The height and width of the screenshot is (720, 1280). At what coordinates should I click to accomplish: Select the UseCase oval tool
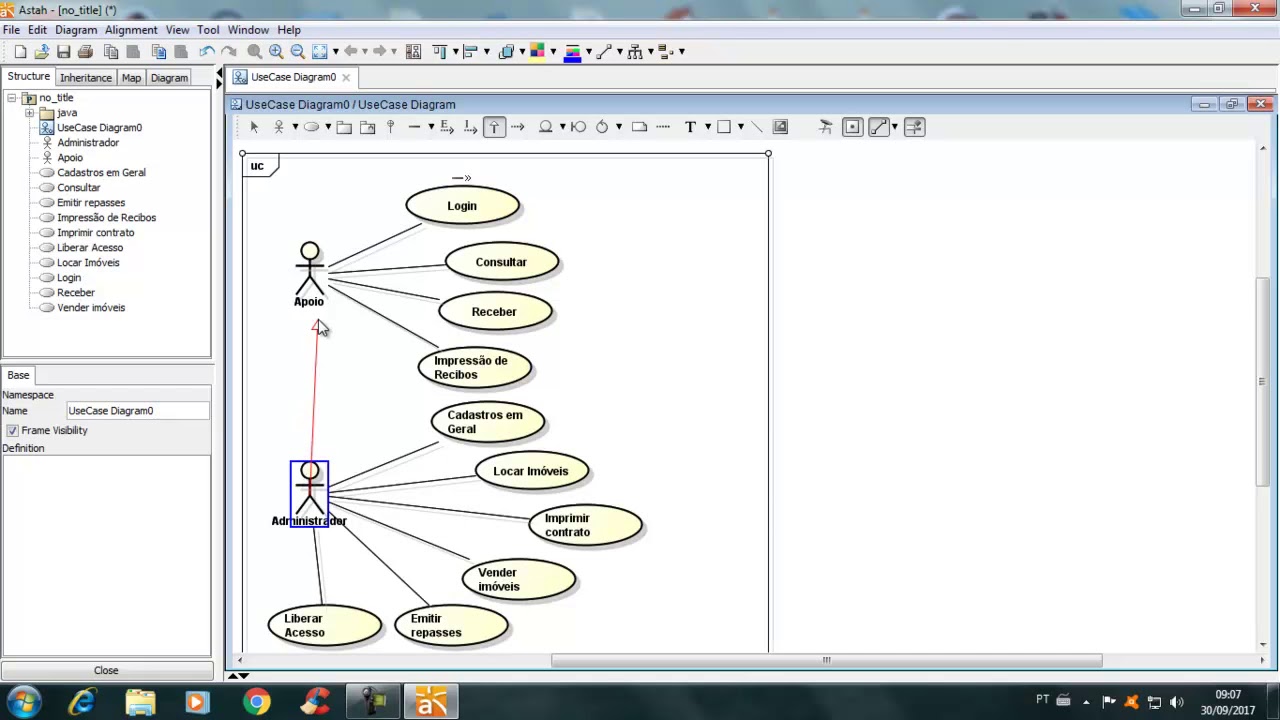[311, 127]
